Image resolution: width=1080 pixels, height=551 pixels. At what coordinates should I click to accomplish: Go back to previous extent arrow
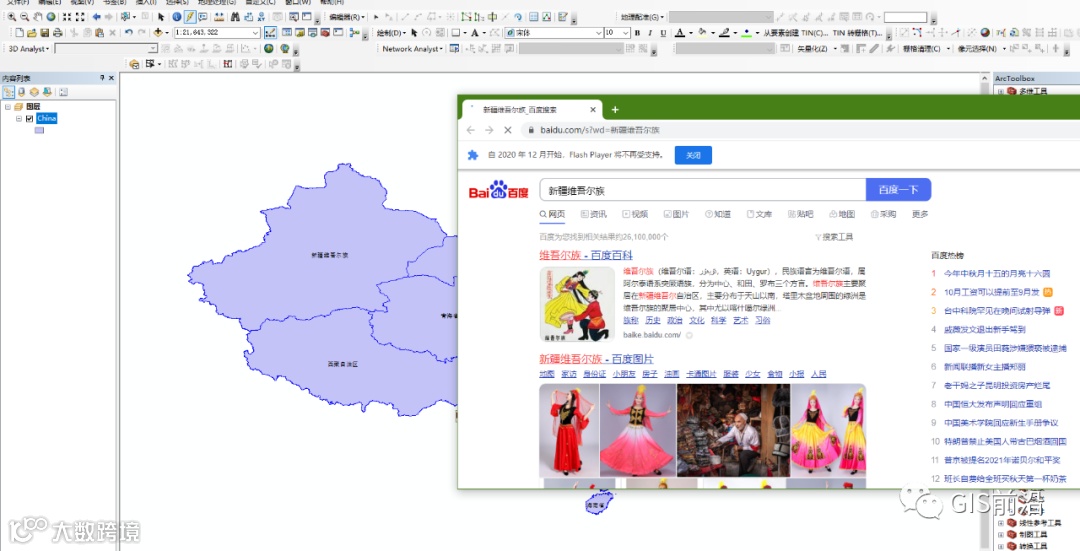(96, 17)
